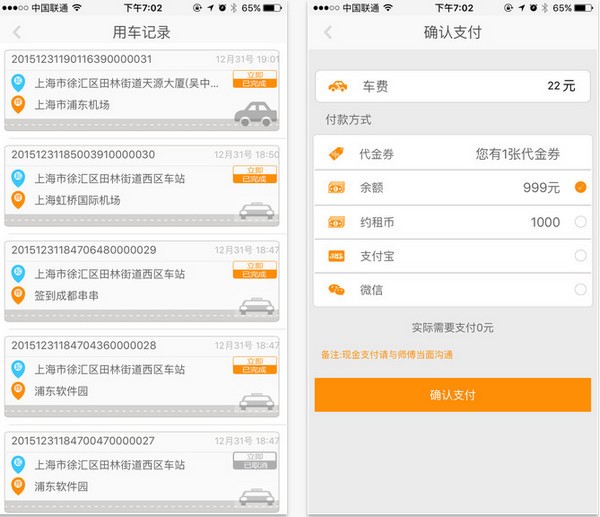Select 约租币 1000 radio button
This screenshot has height=517, width=600.
(x=580, y=222)
